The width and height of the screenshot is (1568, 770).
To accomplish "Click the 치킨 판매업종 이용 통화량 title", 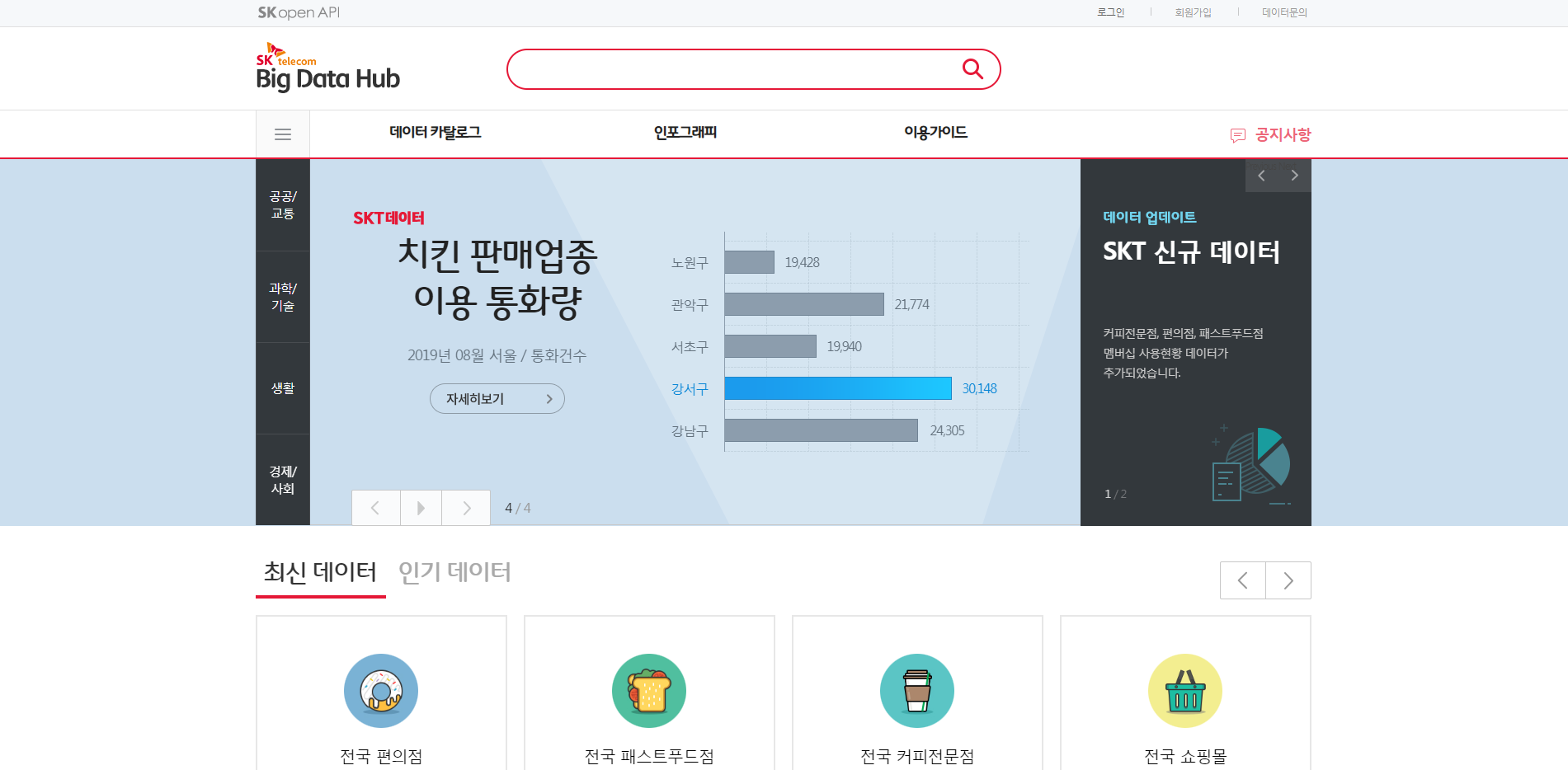I will 497,279.
